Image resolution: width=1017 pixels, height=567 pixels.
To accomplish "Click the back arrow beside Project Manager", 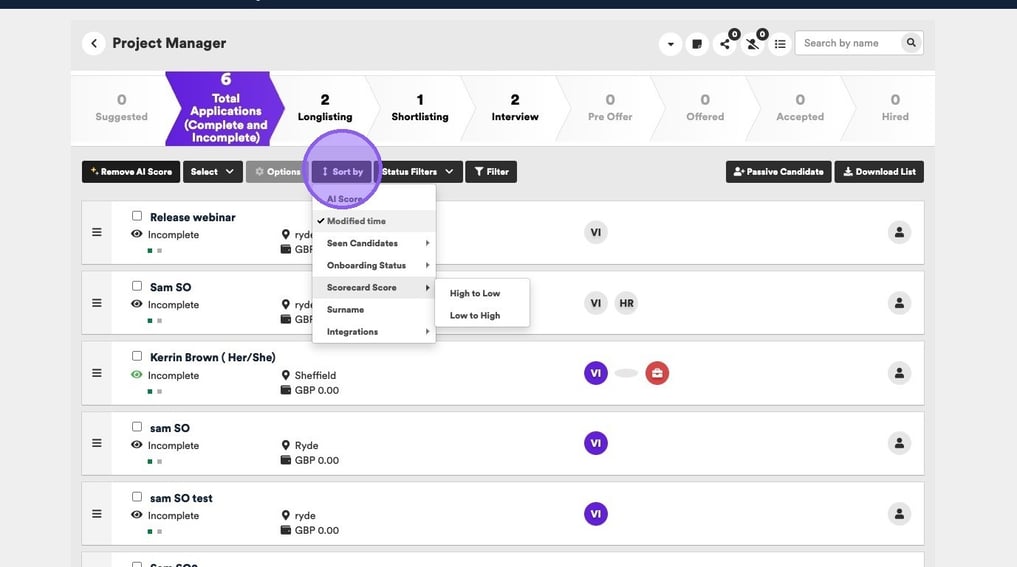I will (94, 43).
